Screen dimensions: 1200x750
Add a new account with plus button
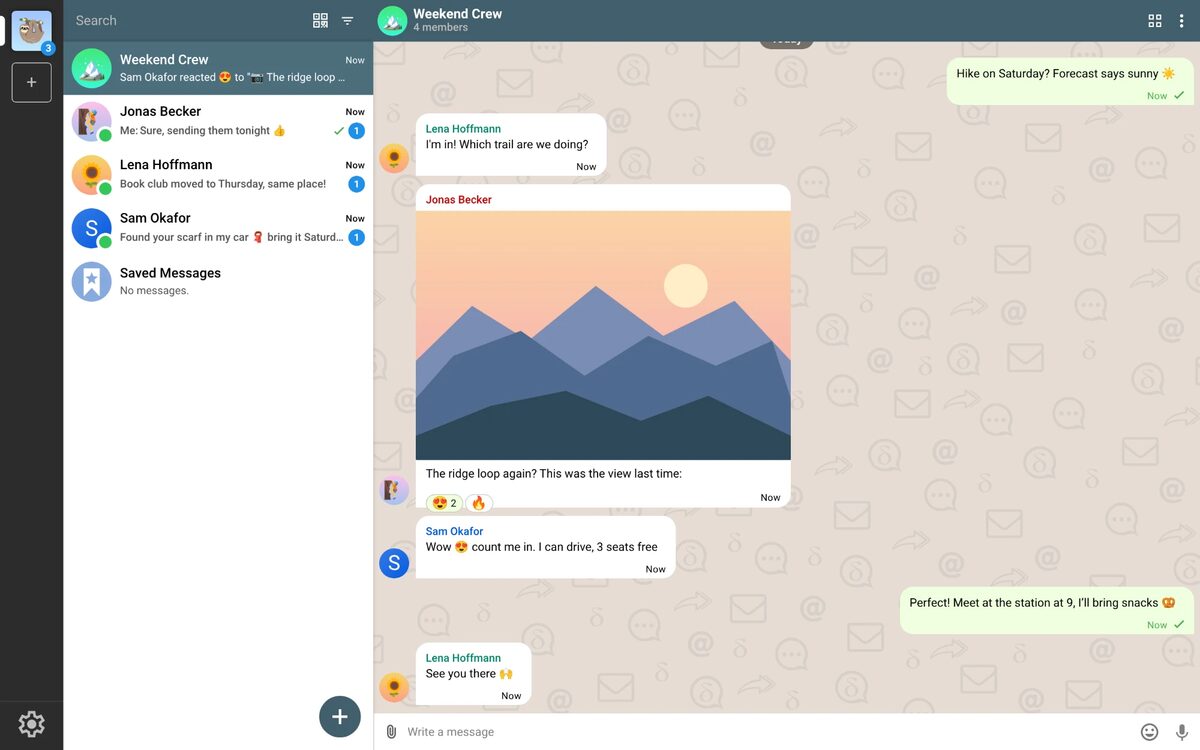click(31, 82)
